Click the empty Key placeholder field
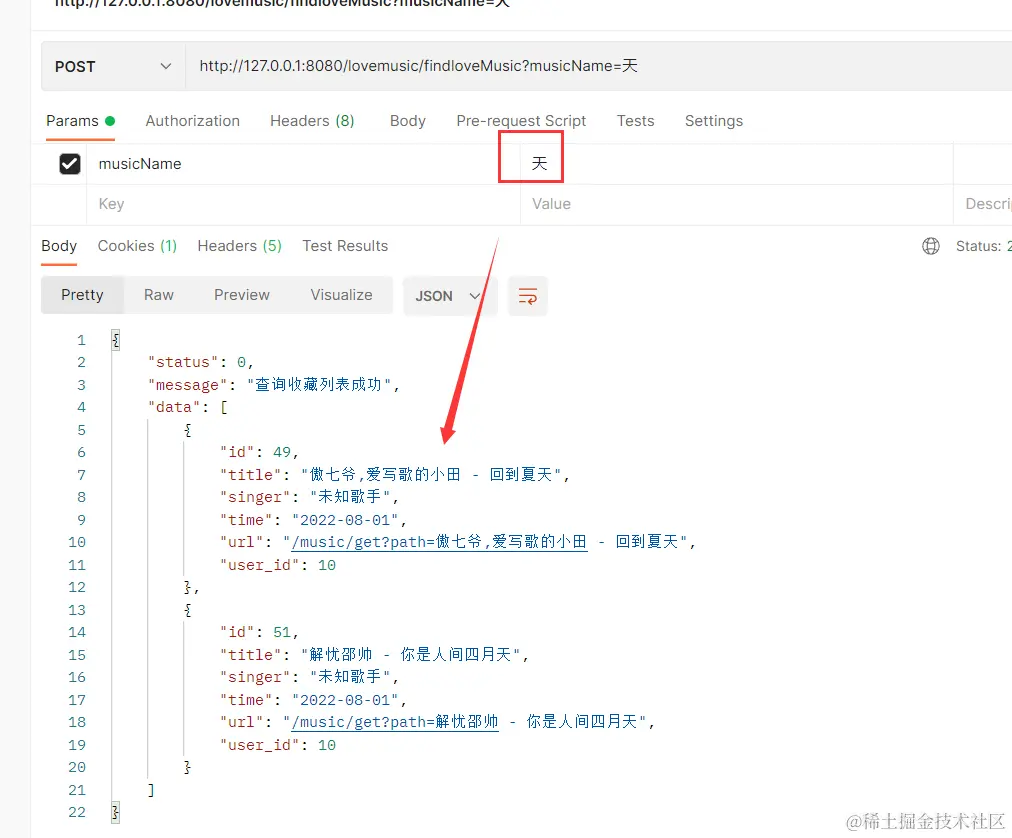This screenshot has width=1012, height=838. 303,205
